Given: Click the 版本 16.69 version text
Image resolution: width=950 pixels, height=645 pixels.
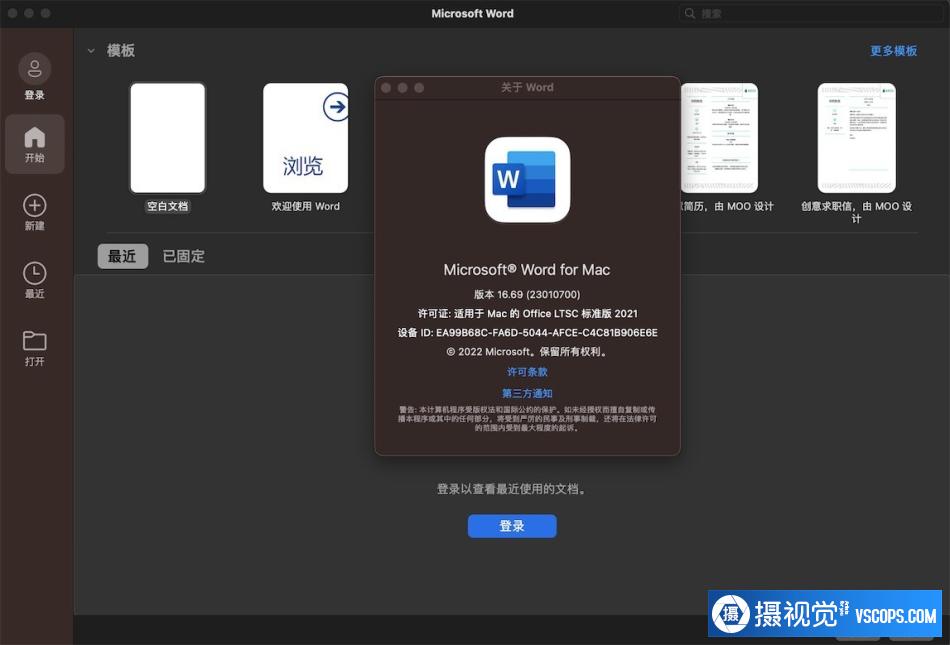Looking at the screenshot, I should (527, 294).
